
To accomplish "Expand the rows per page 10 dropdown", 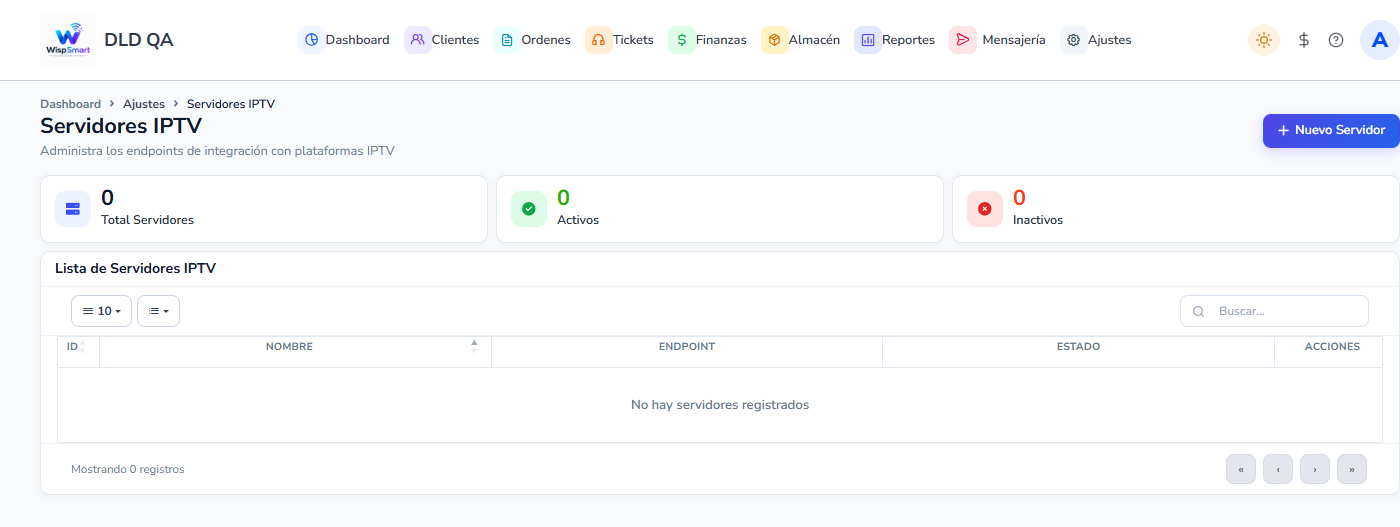I will [101, 311].
